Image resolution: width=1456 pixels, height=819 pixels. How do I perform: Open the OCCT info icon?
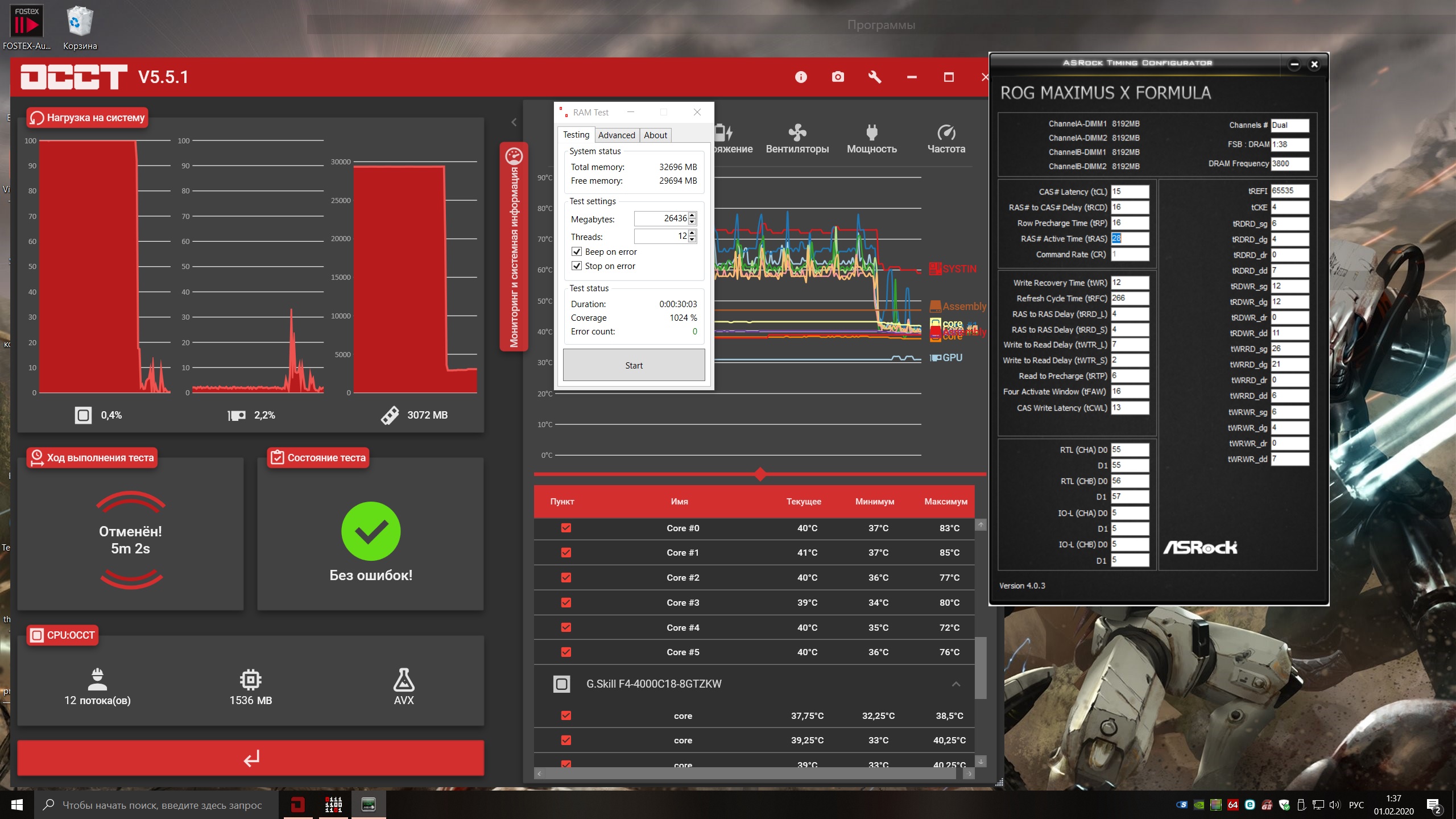801,77
